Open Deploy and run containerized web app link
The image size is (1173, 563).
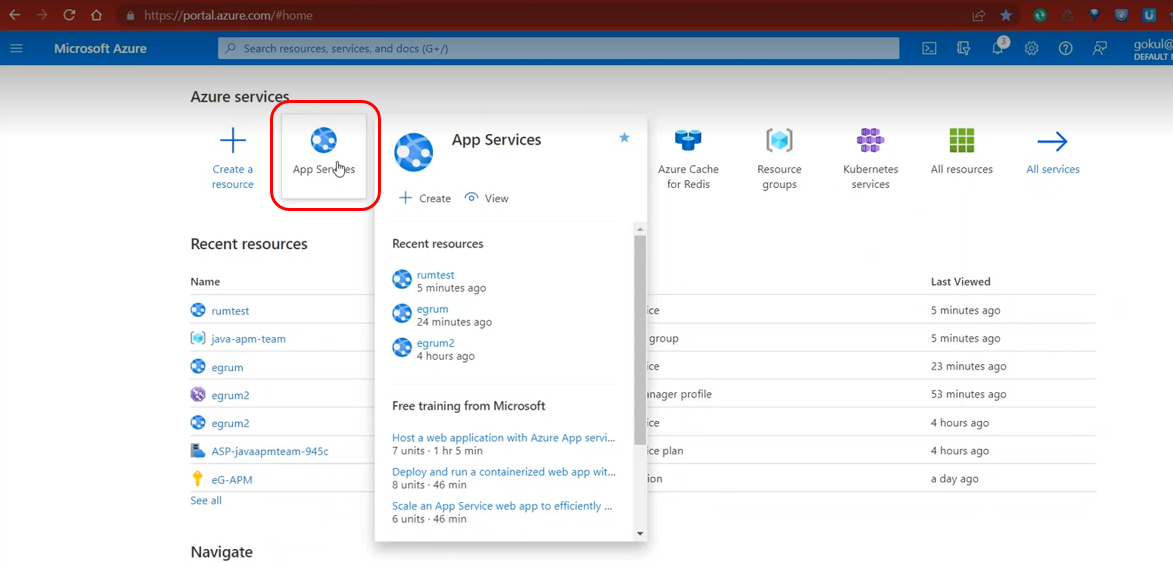pos(503,472)
